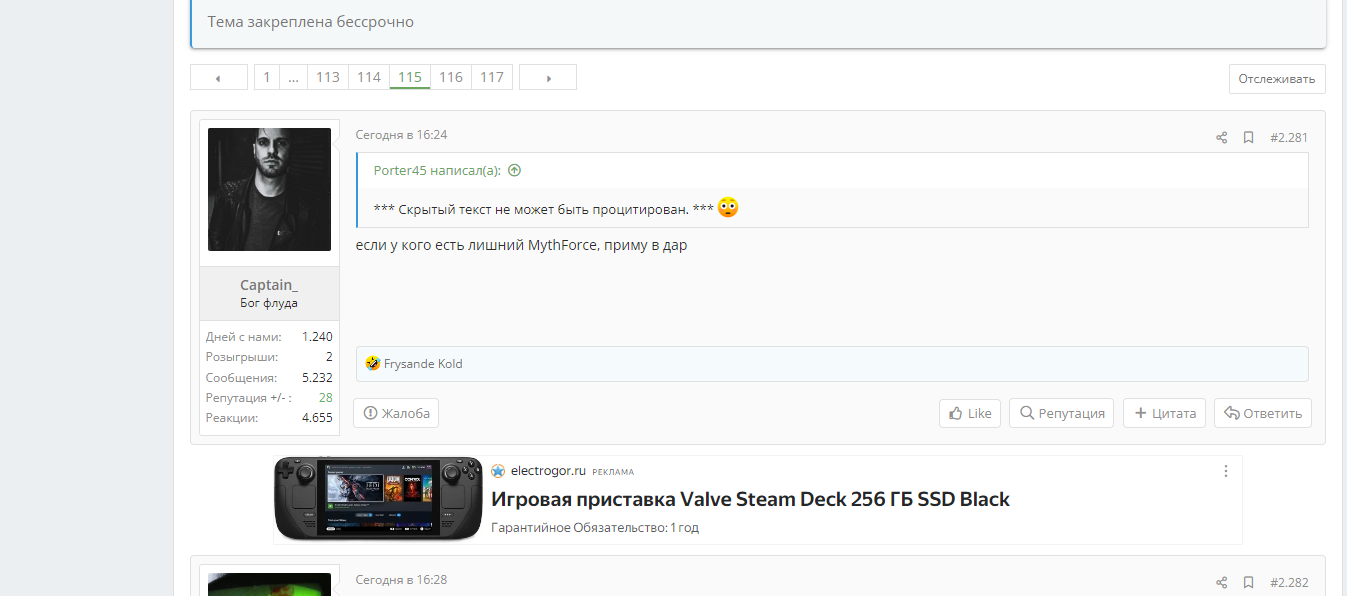Click the flushed emoji in quote

(x=728, y=208)
